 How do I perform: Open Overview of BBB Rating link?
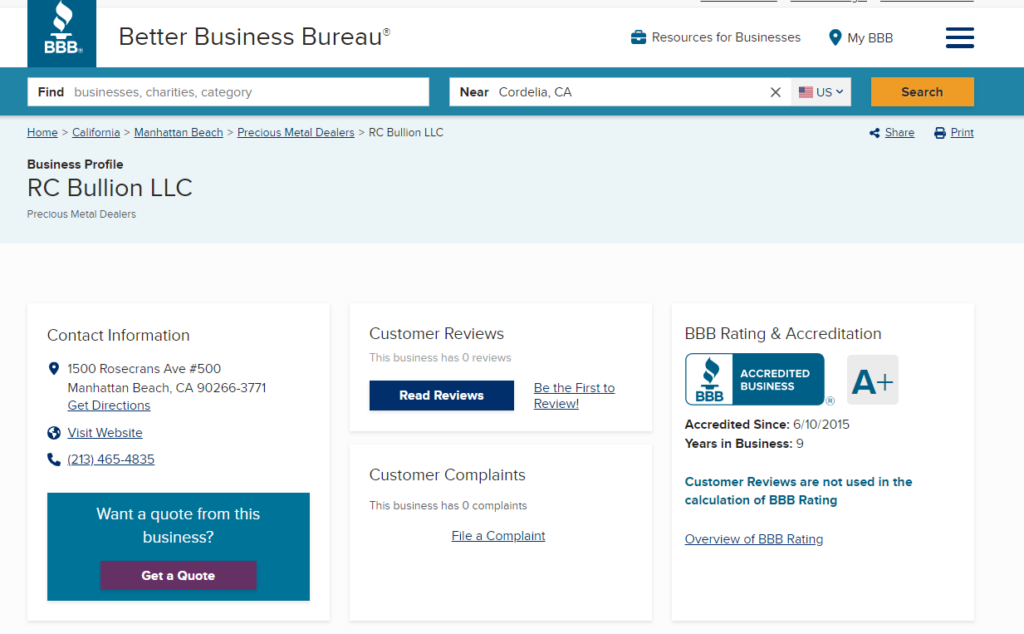[754, 539]
